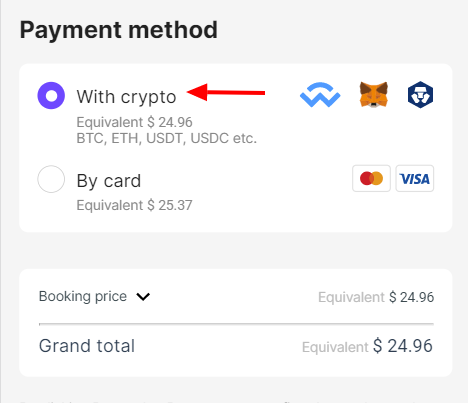Viewport: 468px width, 403px height.
Task: Click the MetaMask fox icon
Action: 374,95
